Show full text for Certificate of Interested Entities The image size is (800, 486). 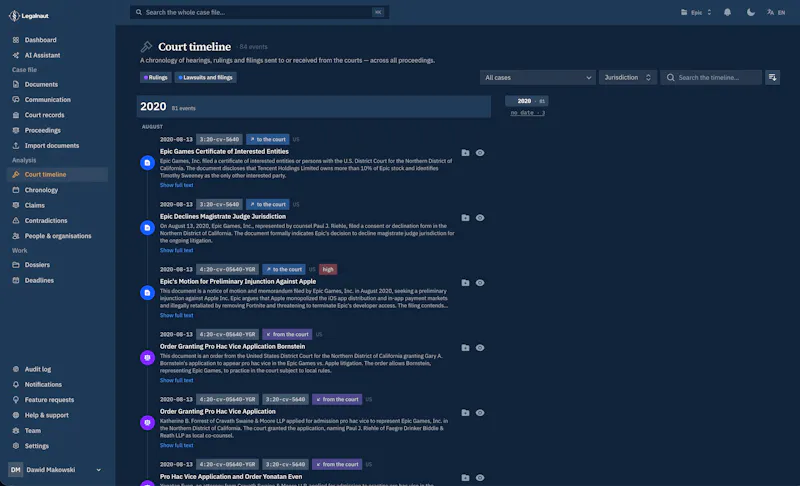[177, 185]
